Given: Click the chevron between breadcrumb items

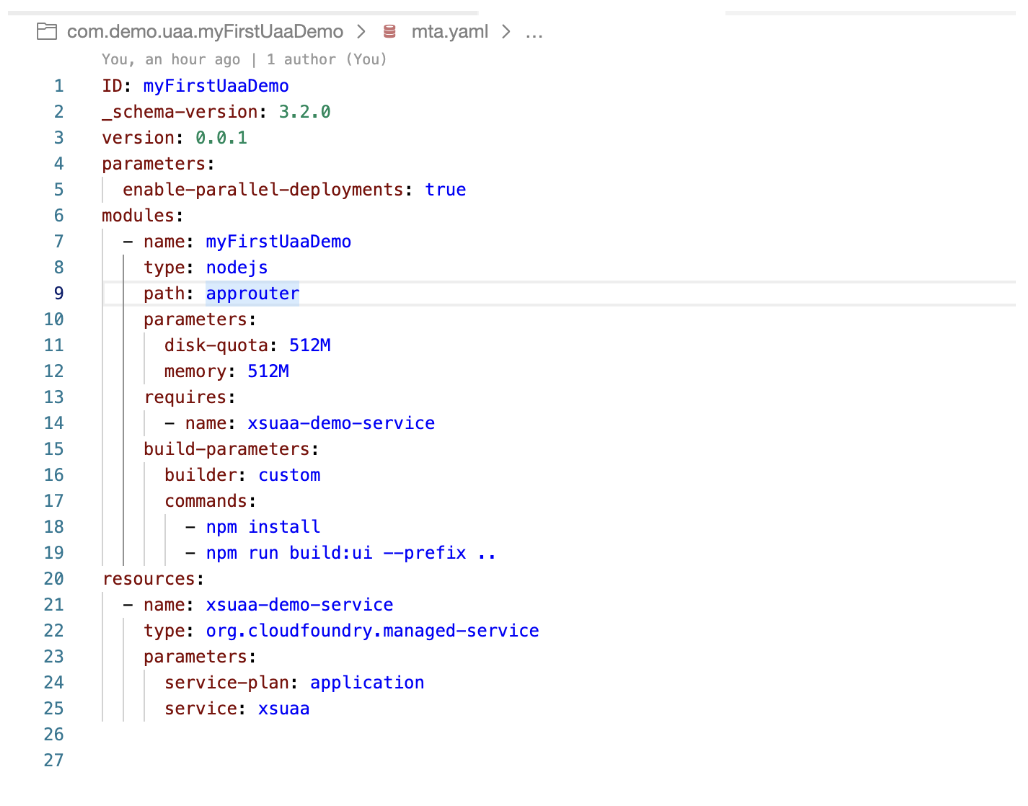Looking at the screenshot, I should click(362, 31).
